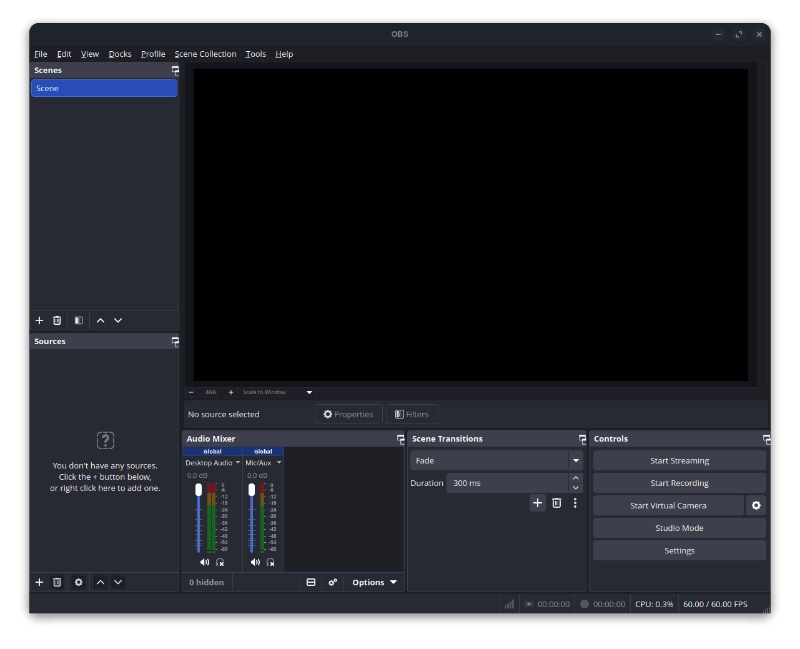The height and width of the screenshot is (649, 800).
Task: Open source properties gear in Sources toolbar
Action: pos(79,582)
